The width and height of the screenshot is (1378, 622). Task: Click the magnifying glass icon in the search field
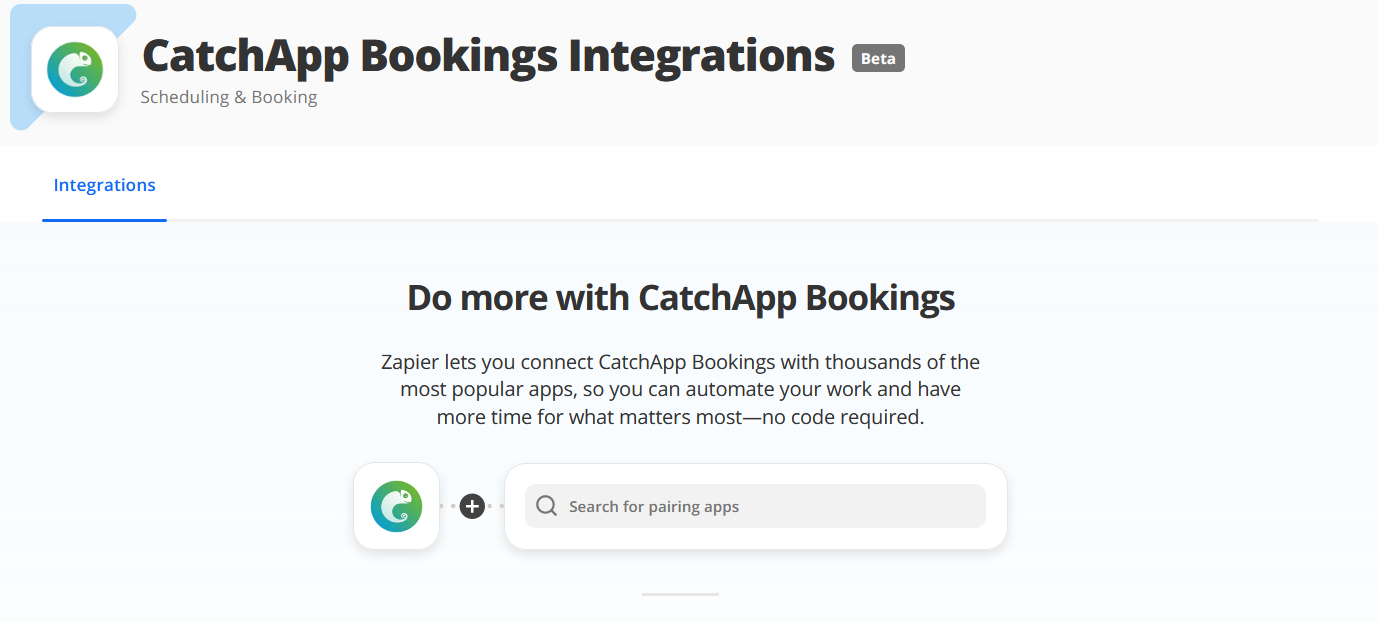[x=546, y=506]
